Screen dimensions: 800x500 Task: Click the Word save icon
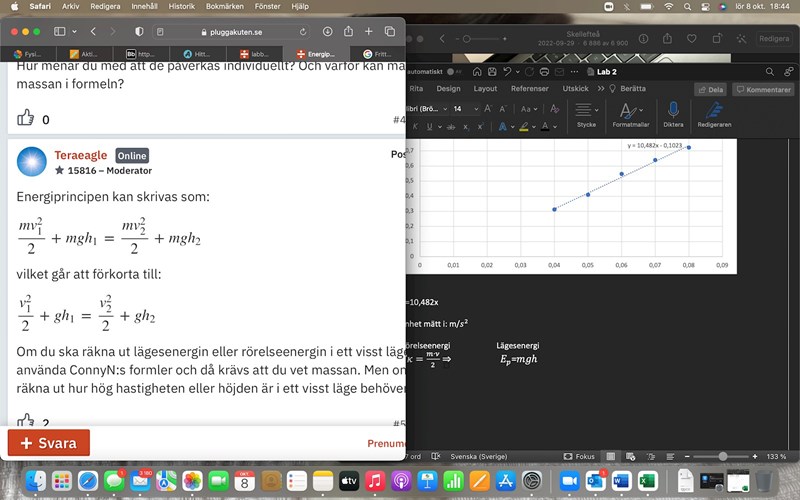coord(490,72)
